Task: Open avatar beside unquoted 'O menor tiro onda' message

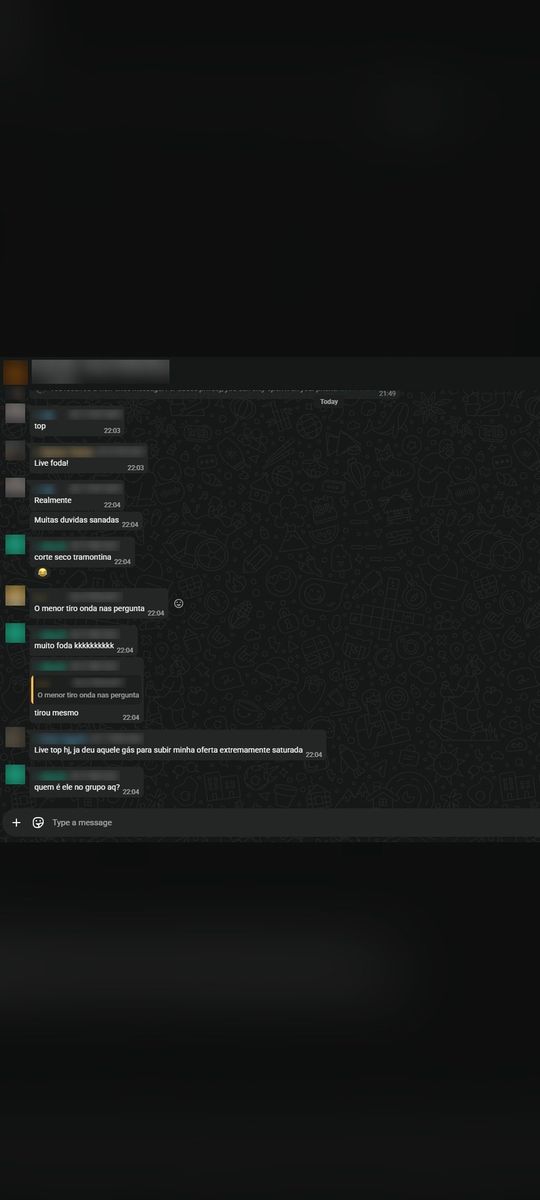Action: 15,595
